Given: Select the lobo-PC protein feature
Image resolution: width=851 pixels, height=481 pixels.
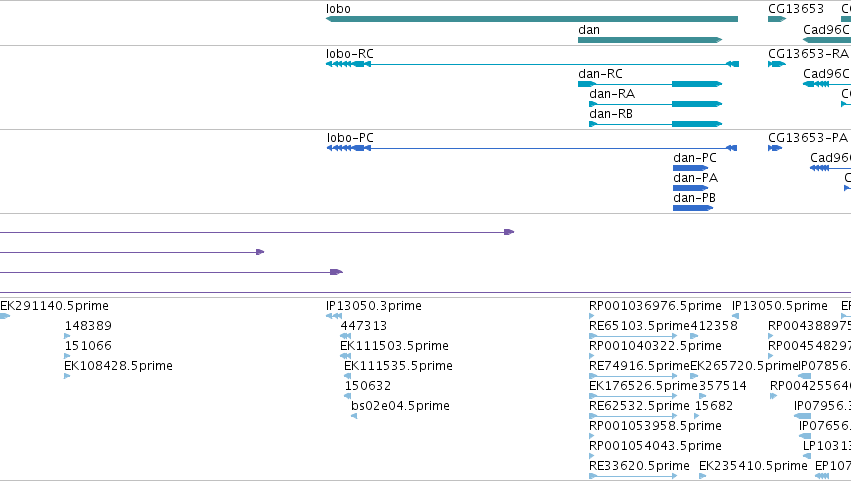Looking at the screenshot, I should pyautogui.click(x=532, y=148).
